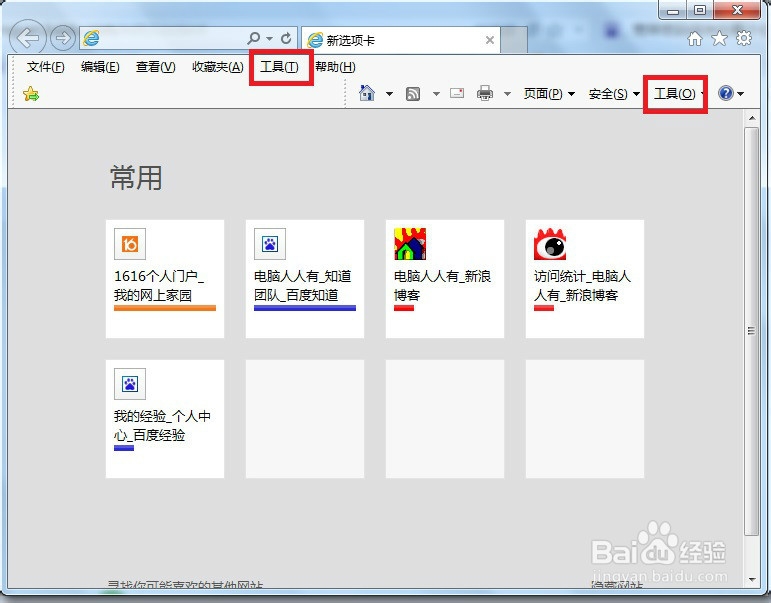This screenshot has width=771, height=603.
Task: Click the first empty tile after 我的经验 in the second row
Action: click(305, 419)
